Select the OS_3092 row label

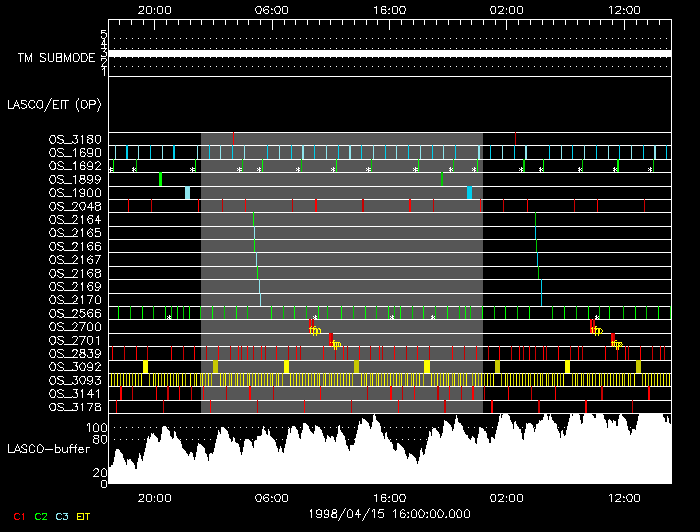[x=75, y=367]
